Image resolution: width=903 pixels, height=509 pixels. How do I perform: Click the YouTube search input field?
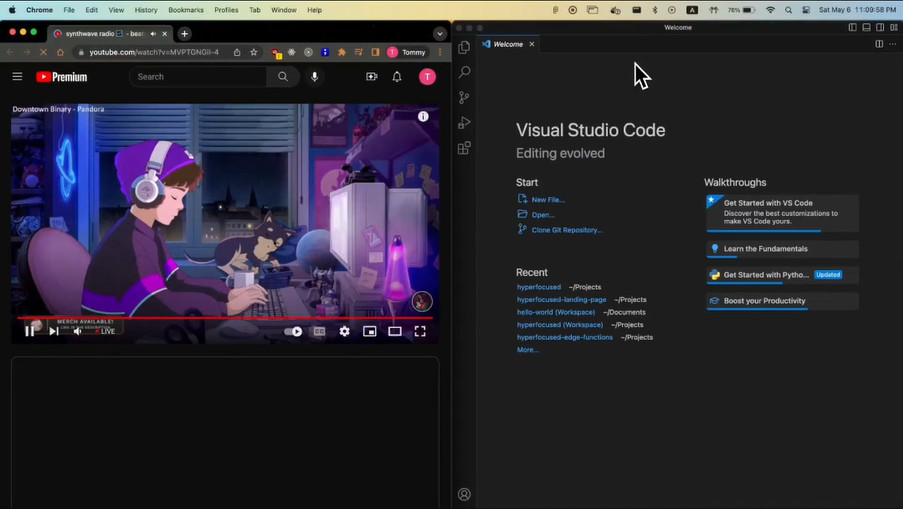(x=198, y=77)
